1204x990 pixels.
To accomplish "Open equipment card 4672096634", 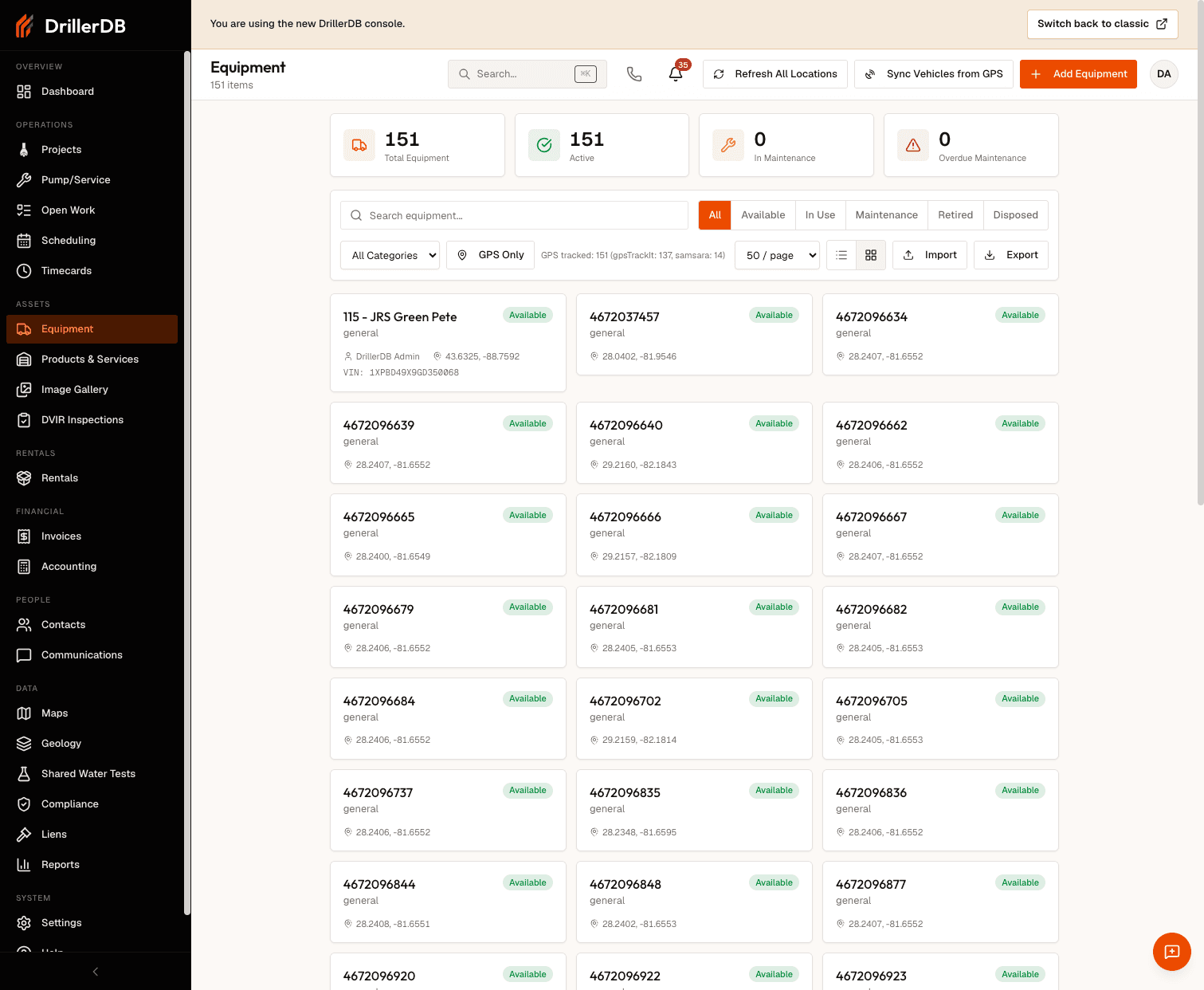I will (x=940, y=334).
